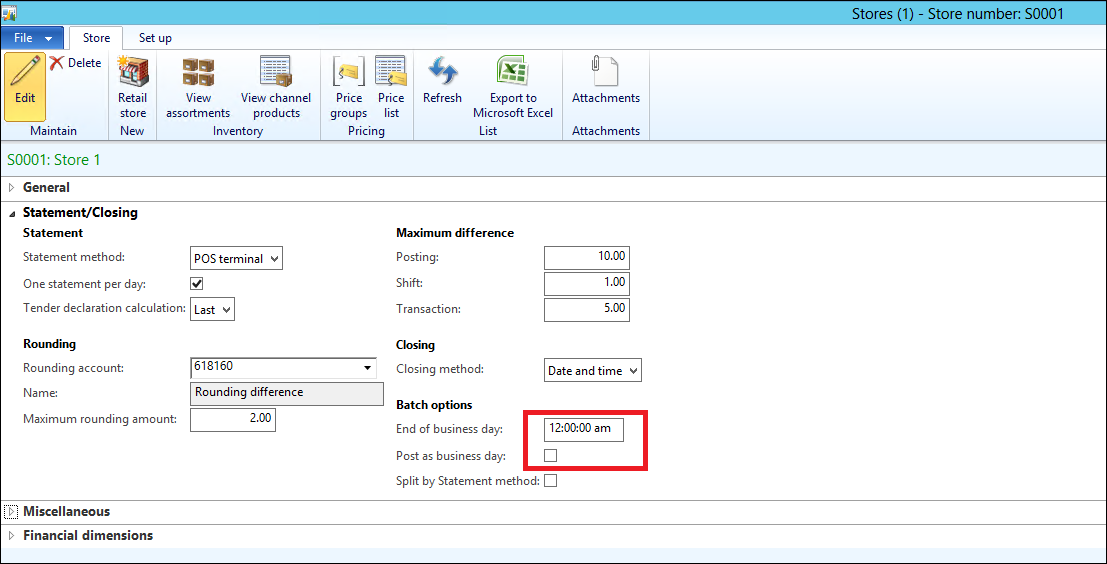This screenshot has width=1107, height=564.
Task: Open Closing method dropdown
Action: (x=593, y=370)
